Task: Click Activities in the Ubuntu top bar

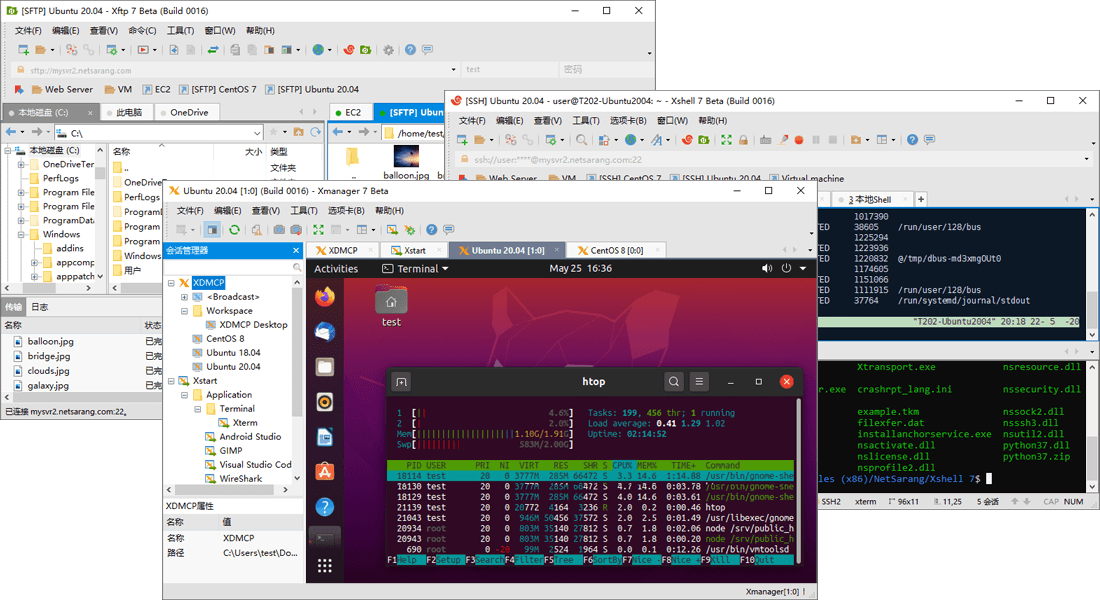Action: click(336, 268)
